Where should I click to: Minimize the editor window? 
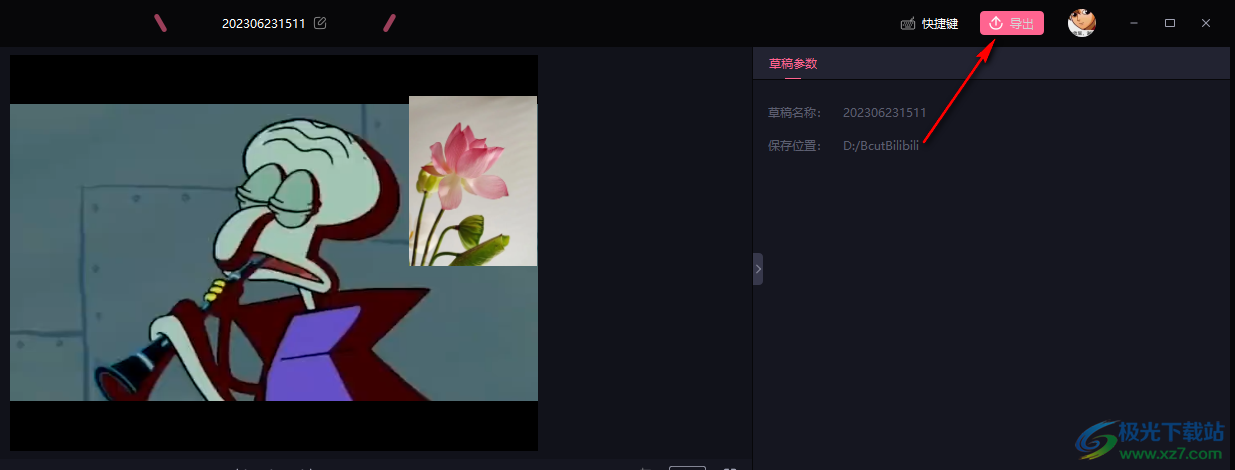pyautogui.click(x=1134, y=23)
